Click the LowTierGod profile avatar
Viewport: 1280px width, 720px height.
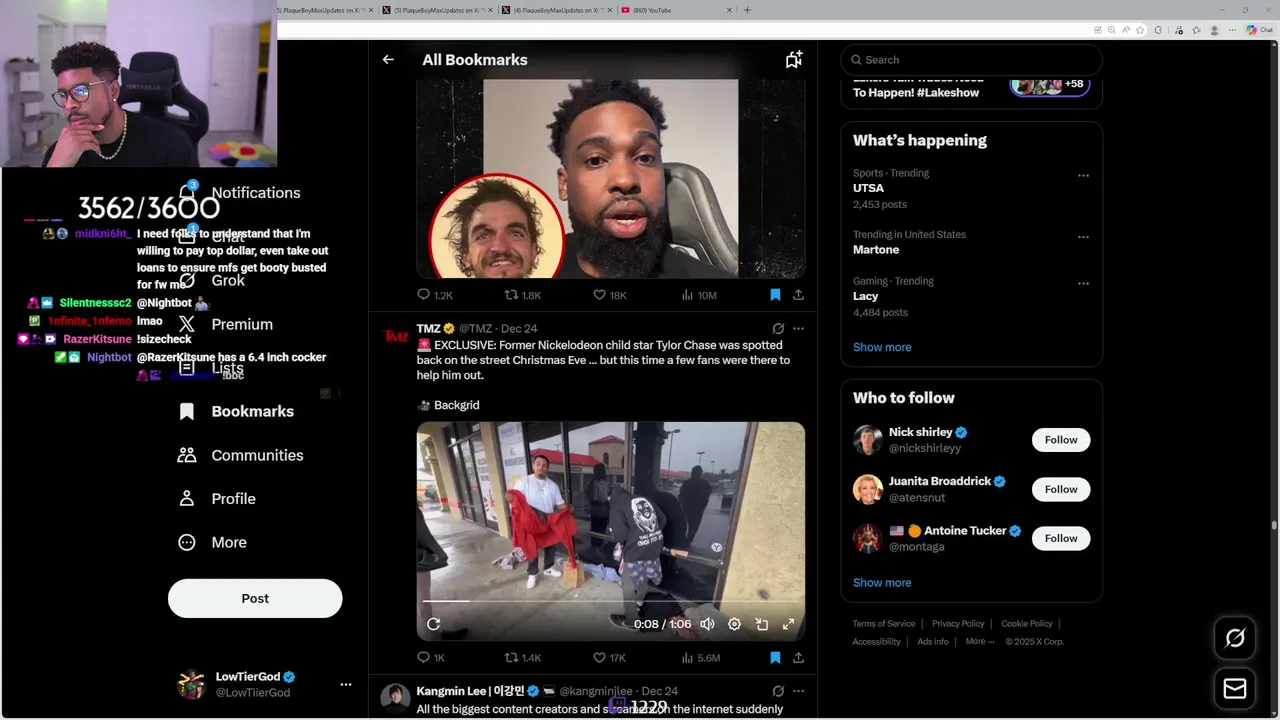tap(191, 684)
